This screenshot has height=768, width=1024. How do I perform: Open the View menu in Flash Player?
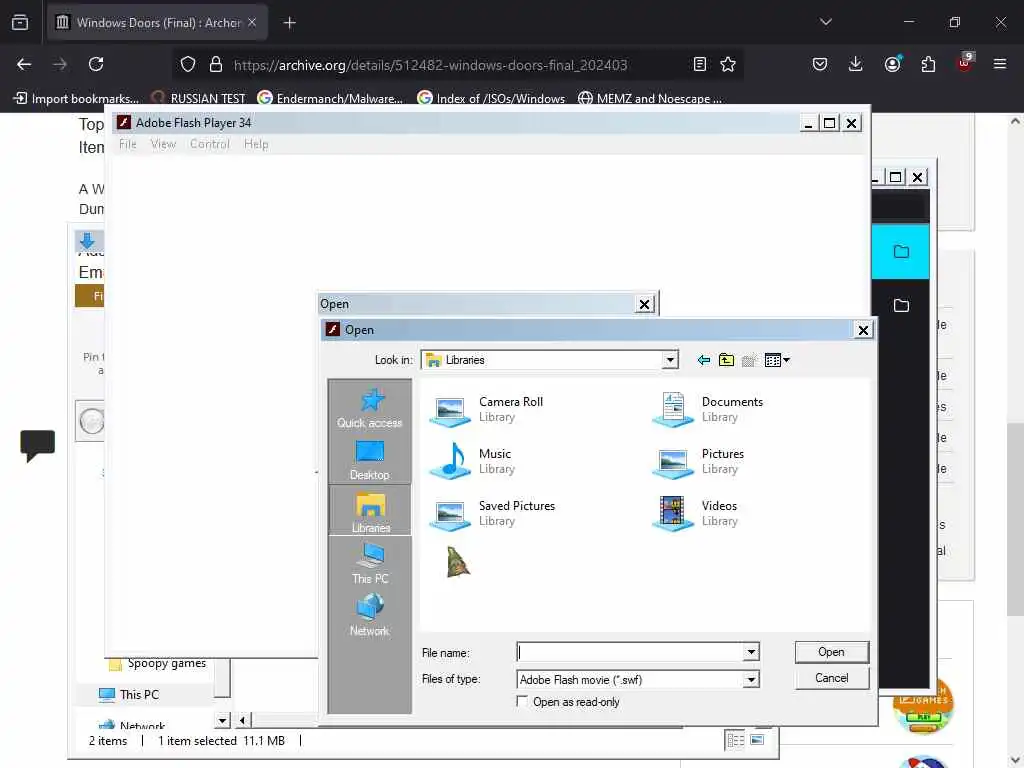[x=163, y=144]
